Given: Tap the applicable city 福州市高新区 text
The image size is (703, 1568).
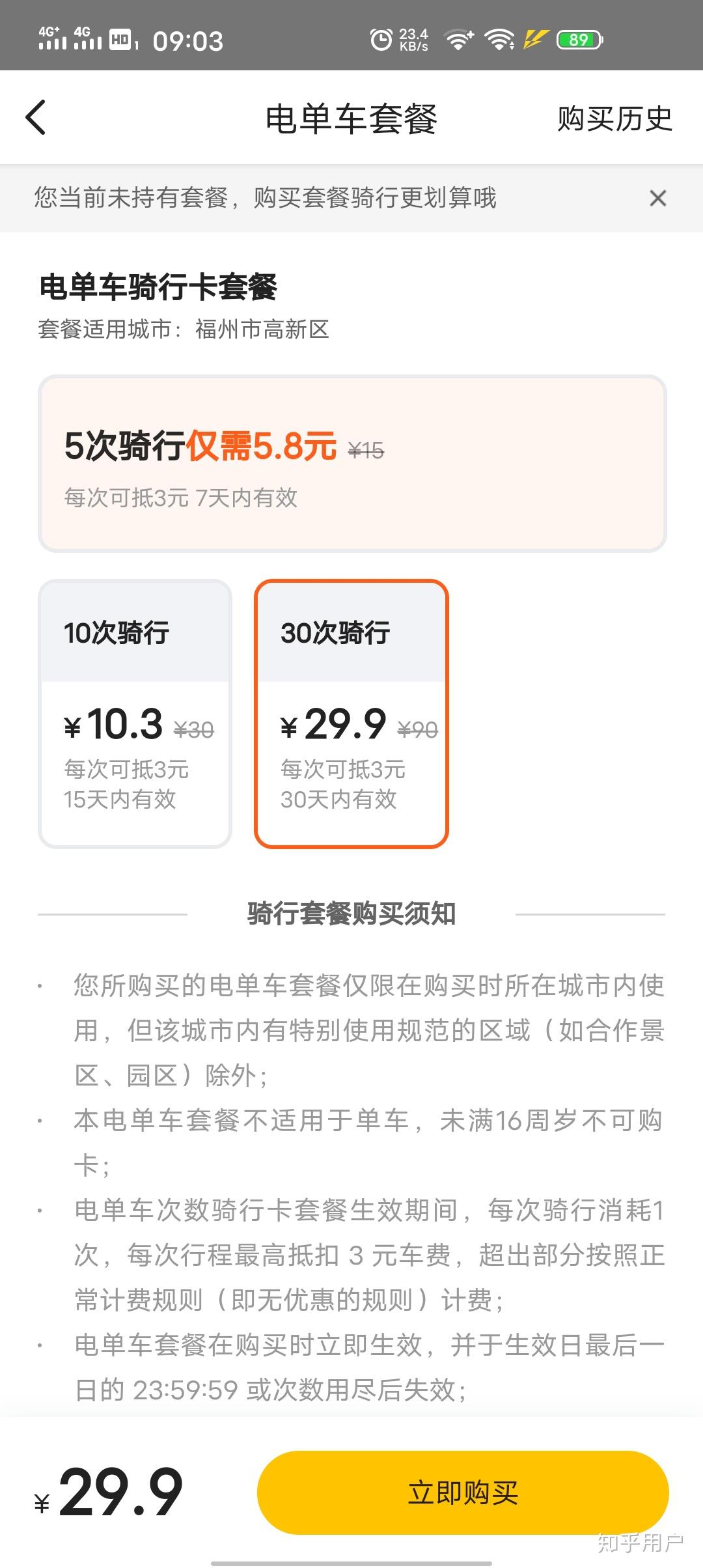Looking at the screenshot, I should click(x=262, y=329).
